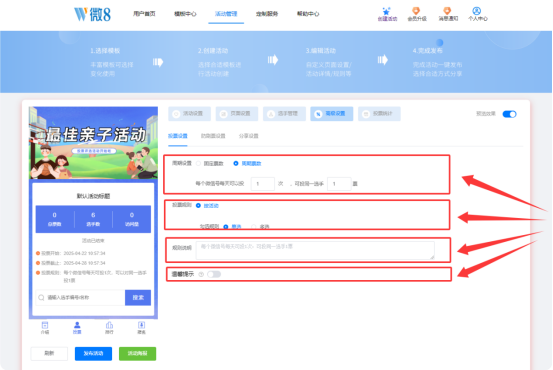This screenshot has height=370, width=553.
Task: Toggle the 预览效果 switch
Action: pos(510,114)
